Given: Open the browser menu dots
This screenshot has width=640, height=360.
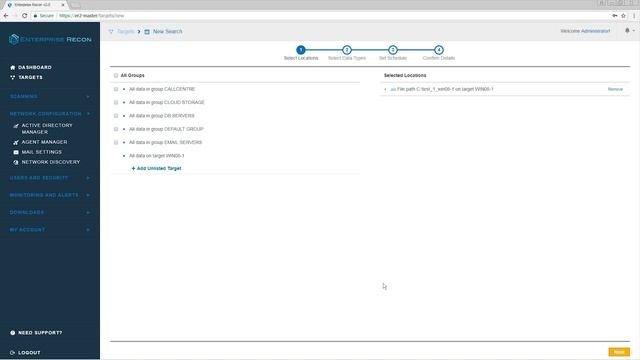Looking at the screenshot, I should [634, 16].
